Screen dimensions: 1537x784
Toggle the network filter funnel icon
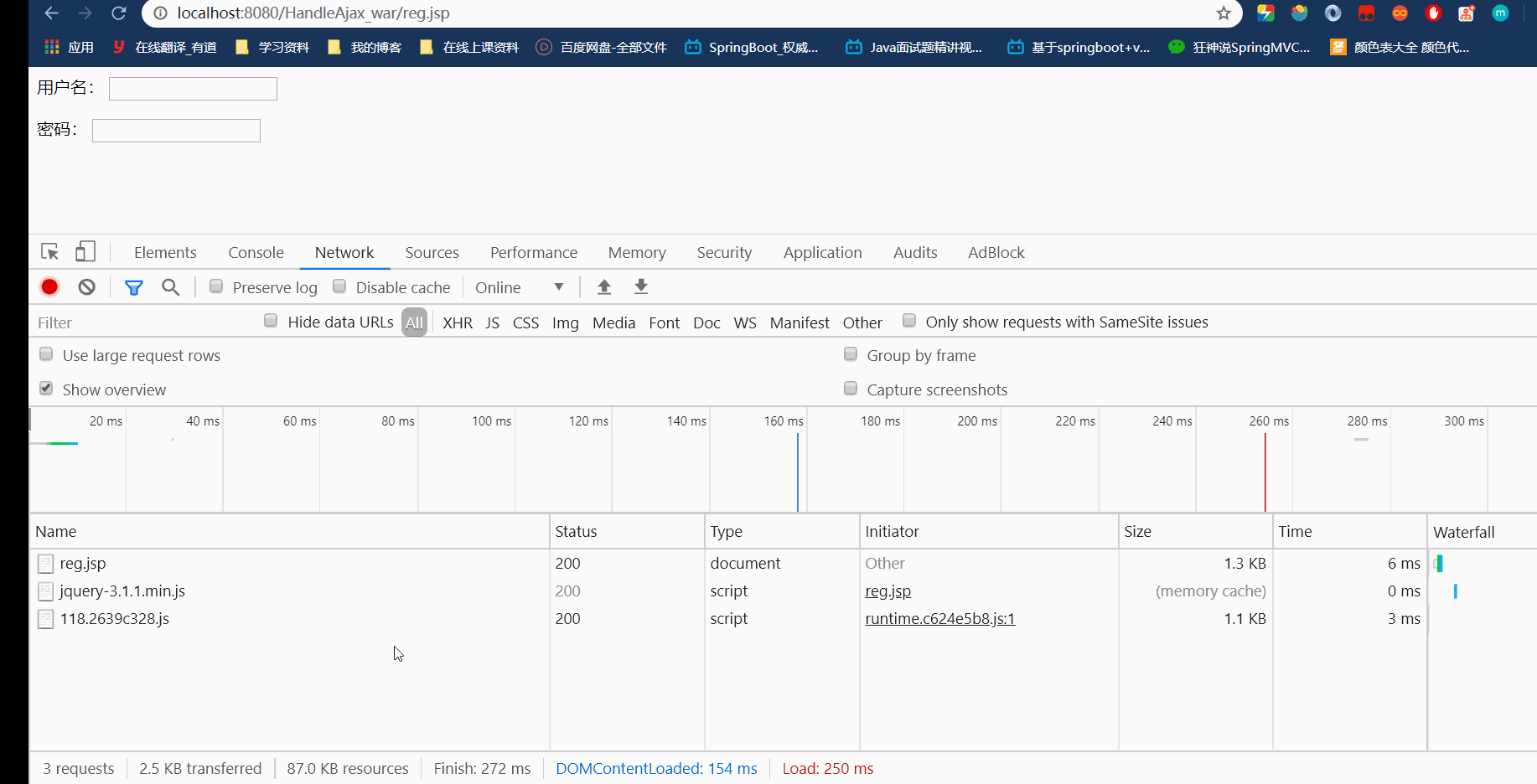pyautogui.click(x=133, y=287)
